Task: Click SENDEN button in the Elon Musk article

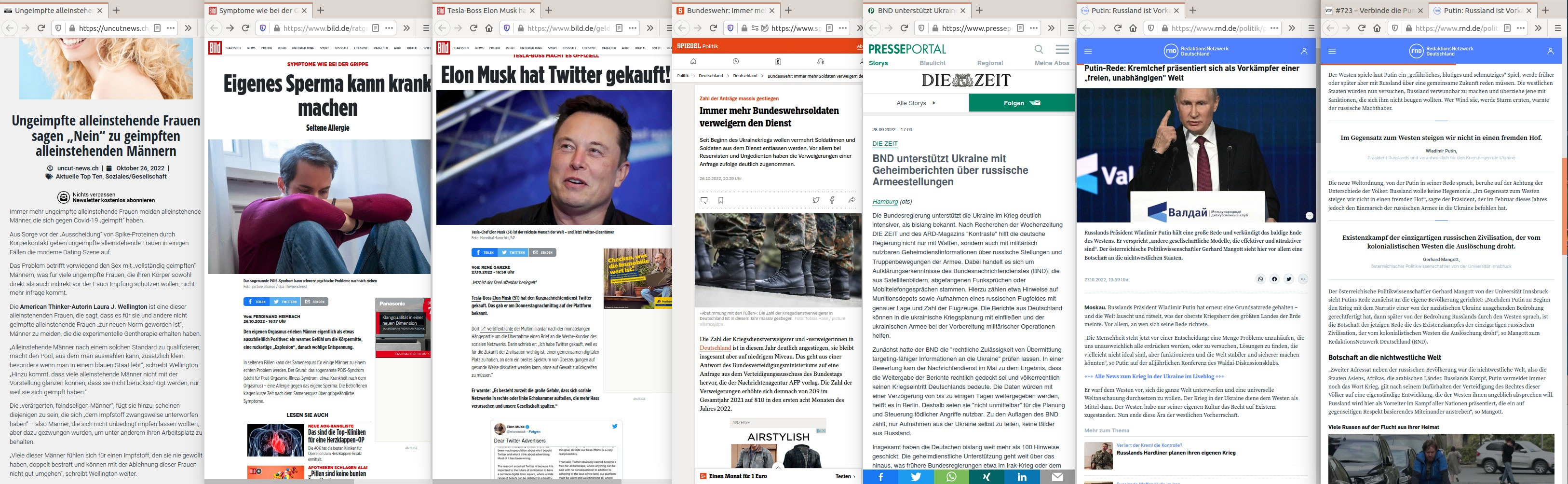Action: tap(542, 252)
